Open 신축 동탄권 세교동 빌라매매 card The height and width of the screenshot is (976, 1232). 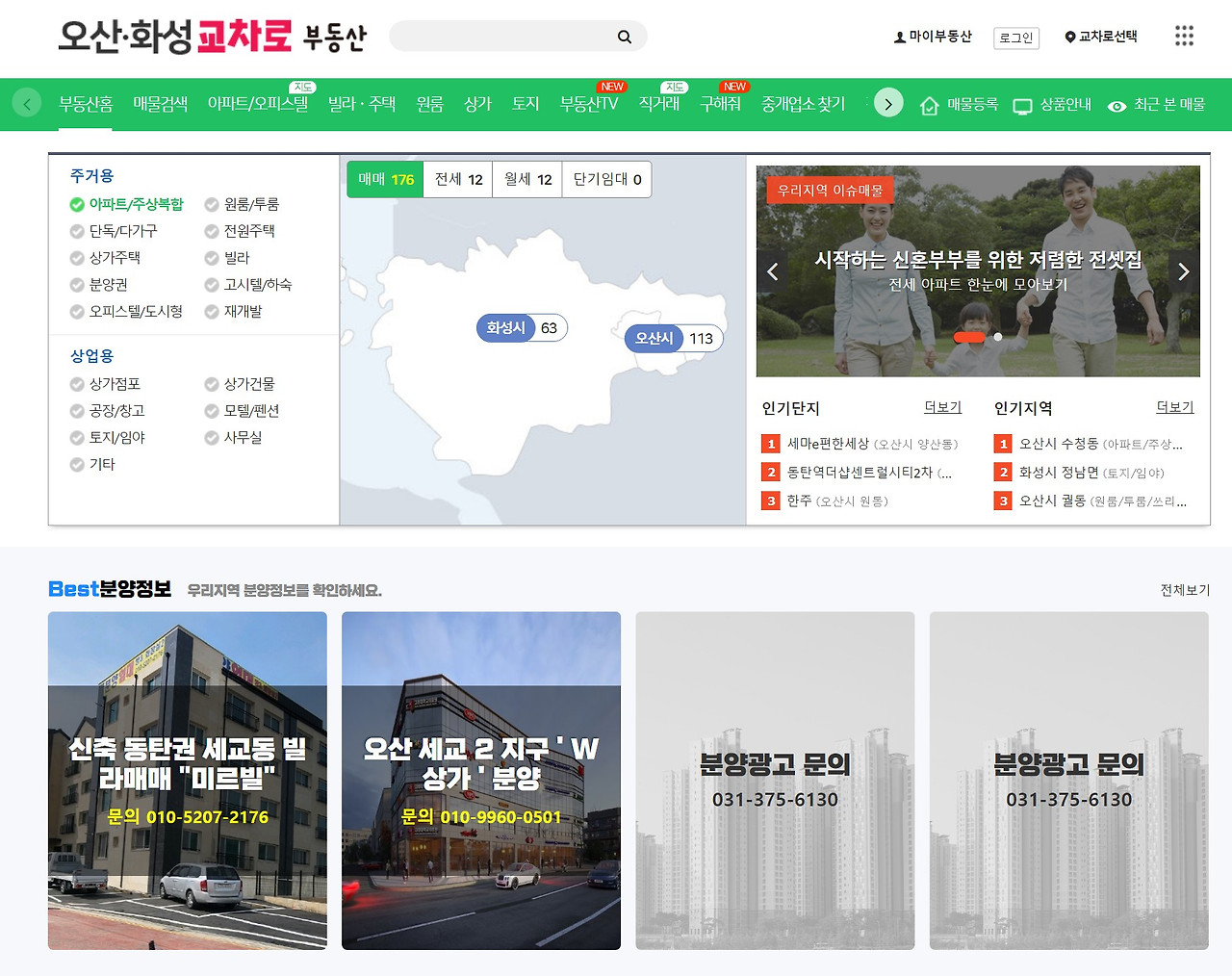[x=188, y=781]
